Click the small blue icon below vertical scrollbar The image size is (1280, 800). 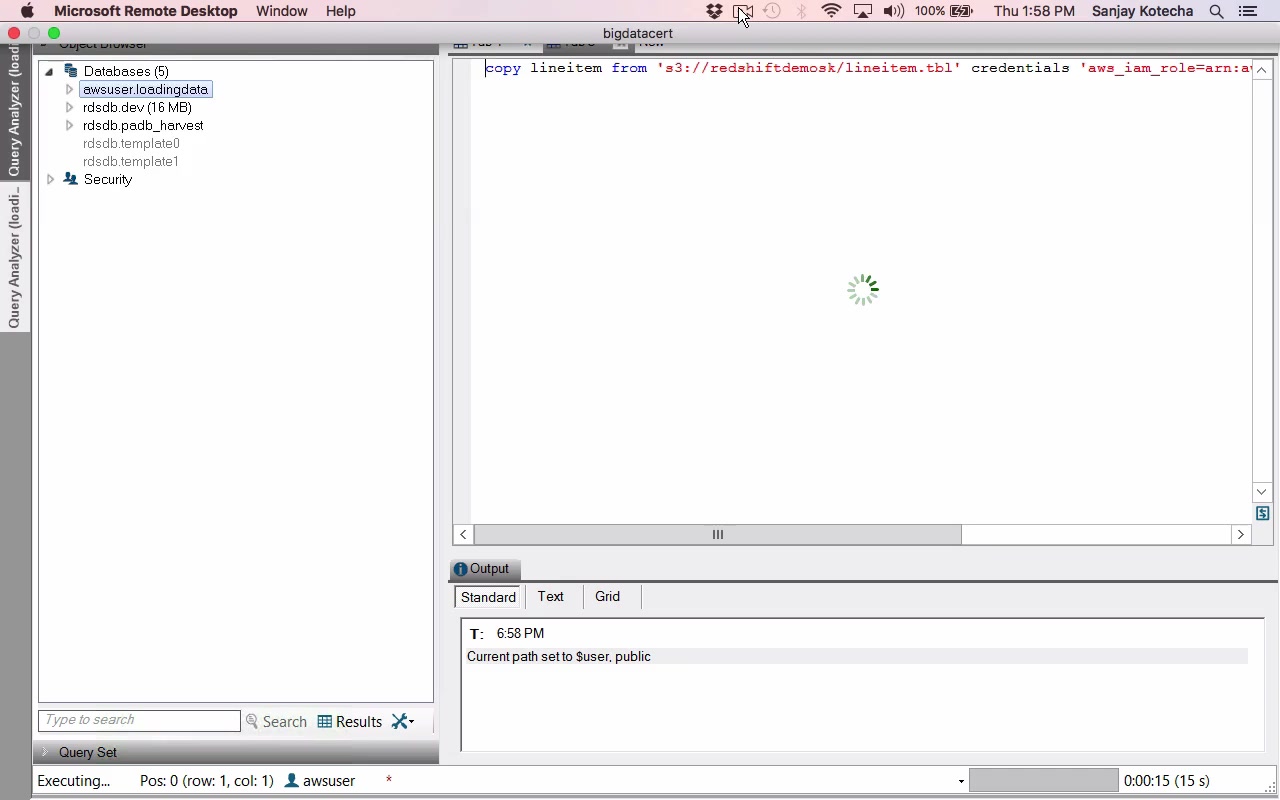coord(1263,513)
